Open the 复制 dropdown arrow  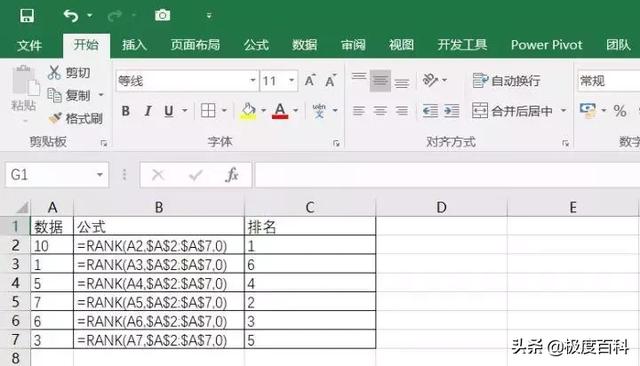click(x=101, y=95)
